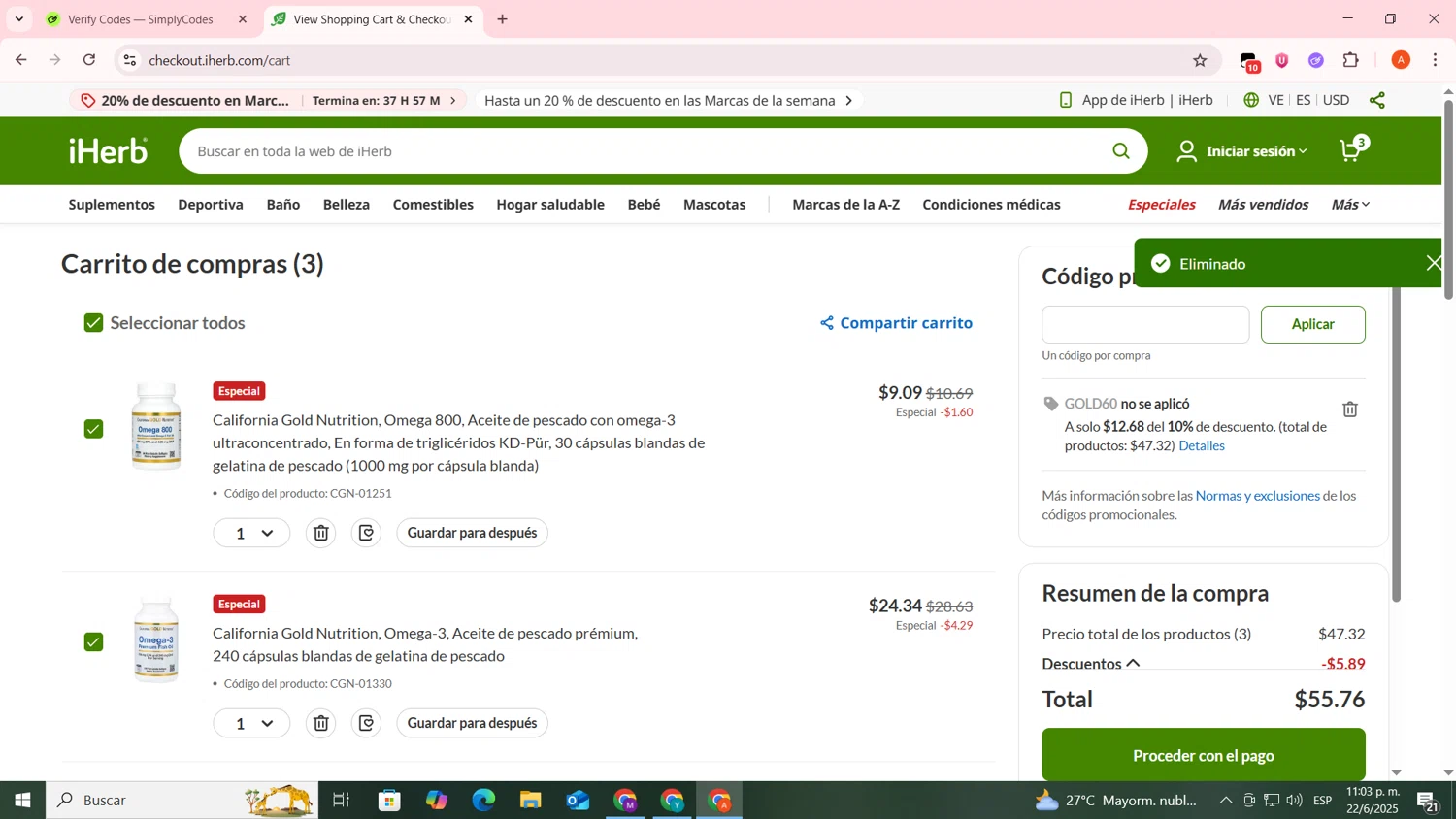The image size is (1456, 819).
Task: Click the search magnifier icon
Action: point(1121,150)
